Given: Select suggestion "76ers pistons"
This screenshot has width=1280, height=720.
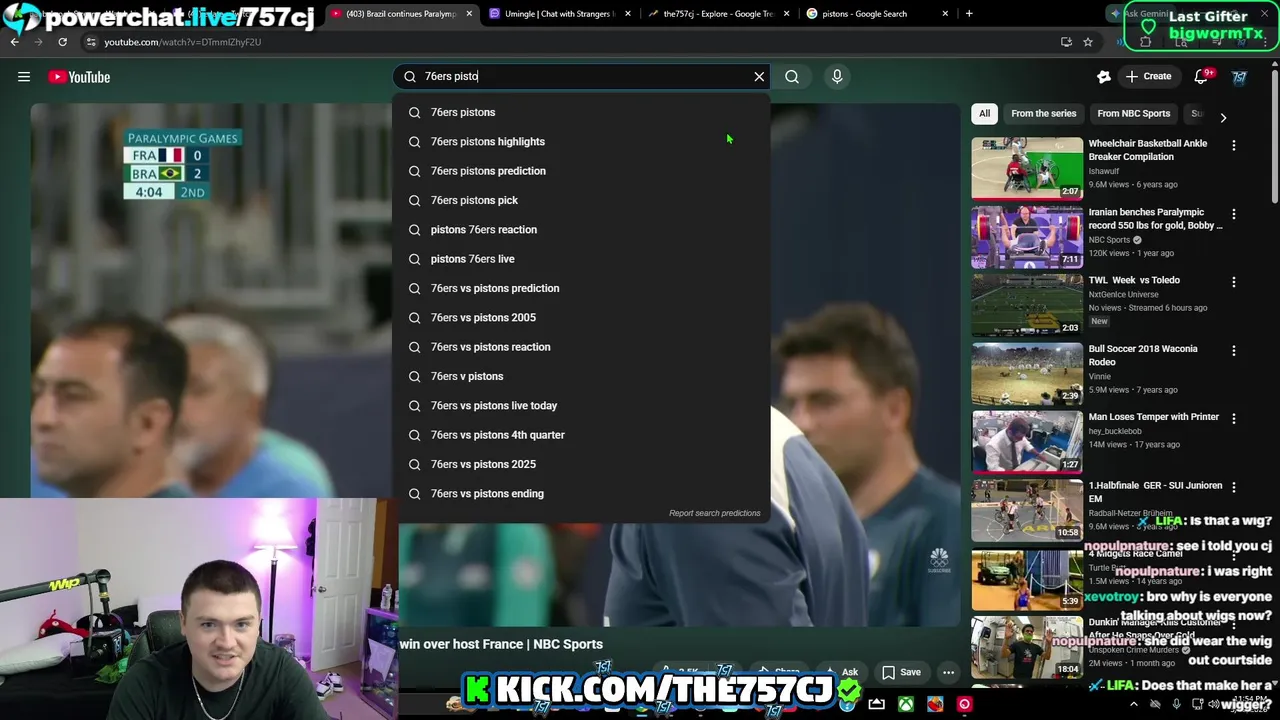Looking at the screenshot, I should pos(582,112).
